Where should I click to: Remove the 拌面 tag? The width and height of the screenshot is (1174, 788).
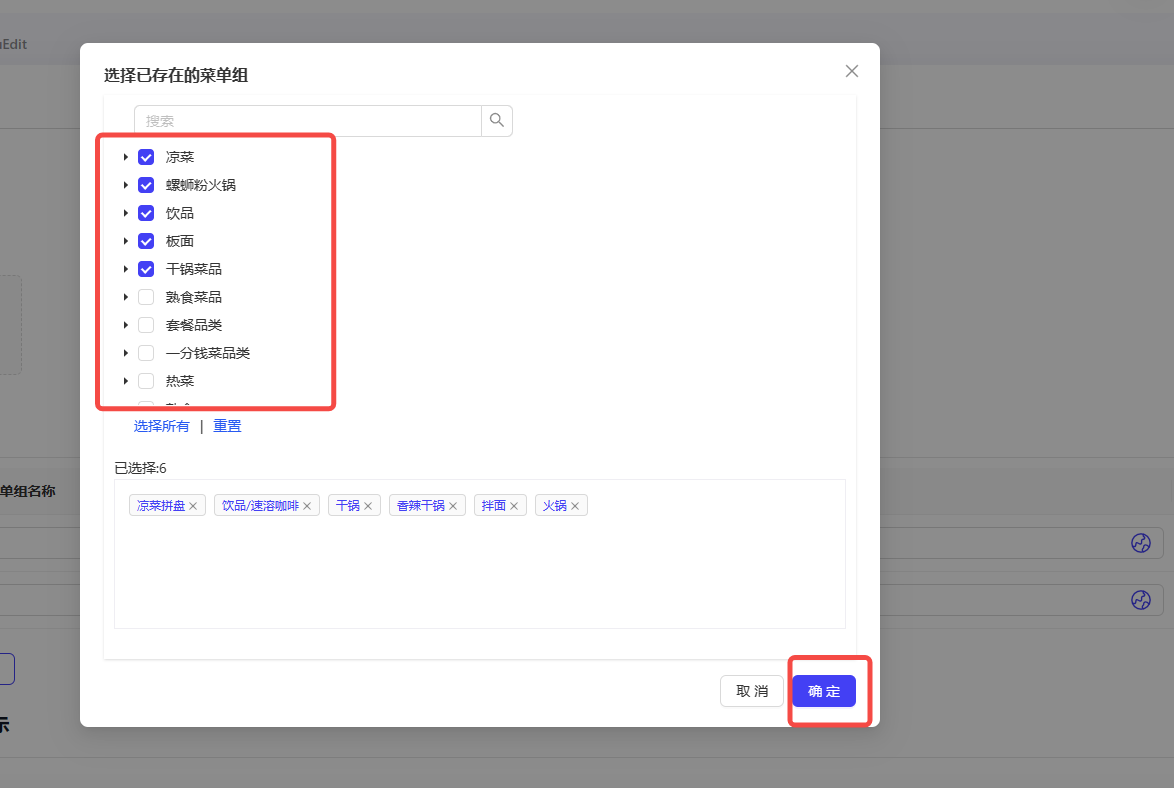514,506
